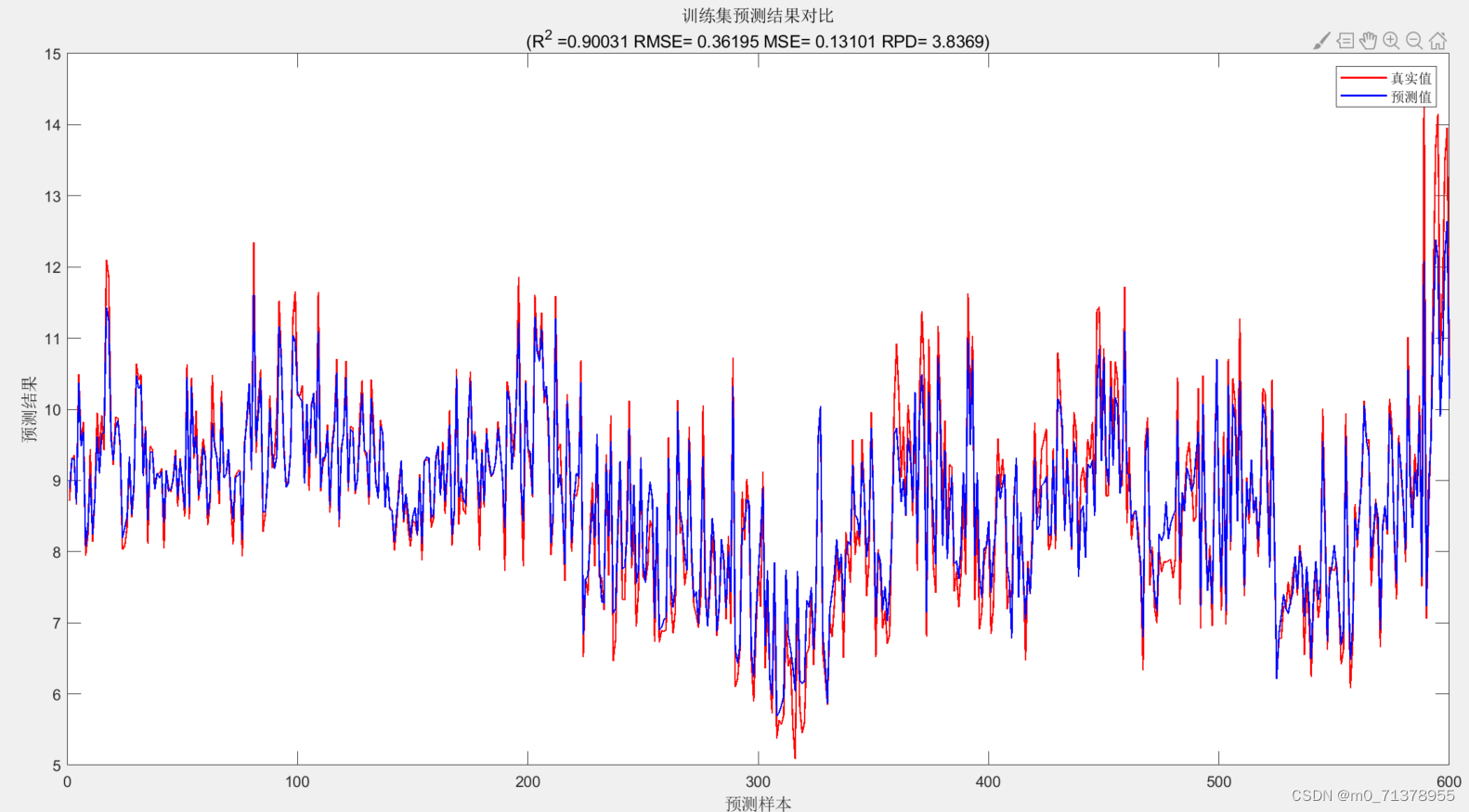
Task: Select the y-axis label 预测结果
Action: (x=30, y=408)
